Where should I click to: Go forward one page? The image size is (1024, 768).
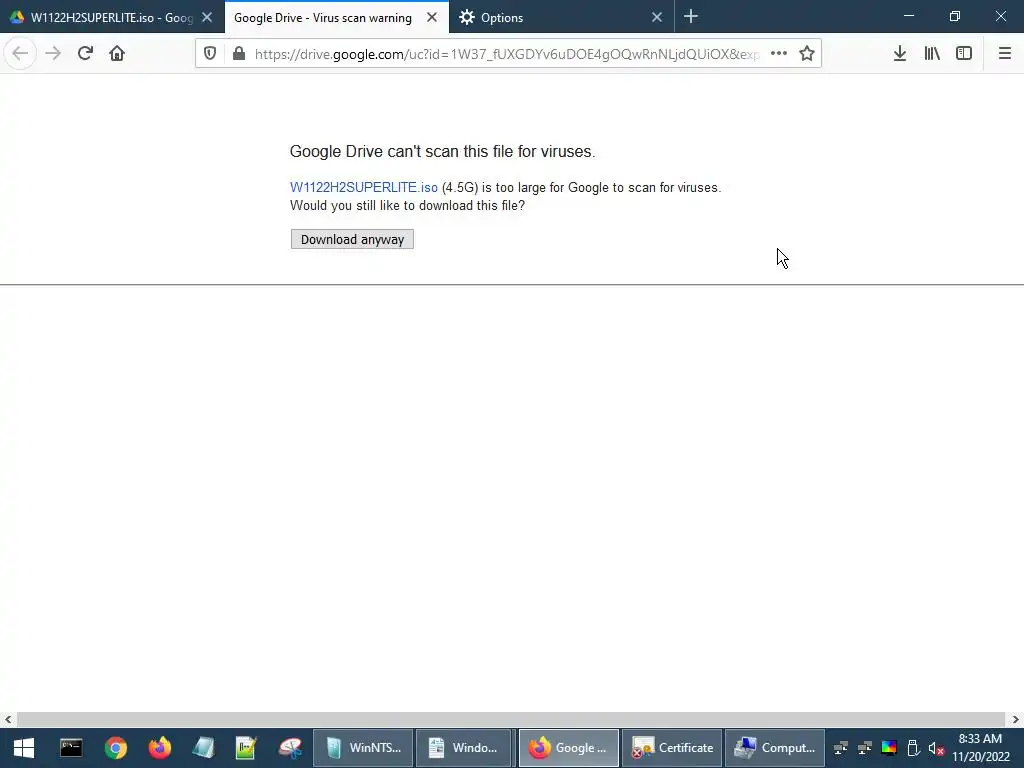point(53,54)
